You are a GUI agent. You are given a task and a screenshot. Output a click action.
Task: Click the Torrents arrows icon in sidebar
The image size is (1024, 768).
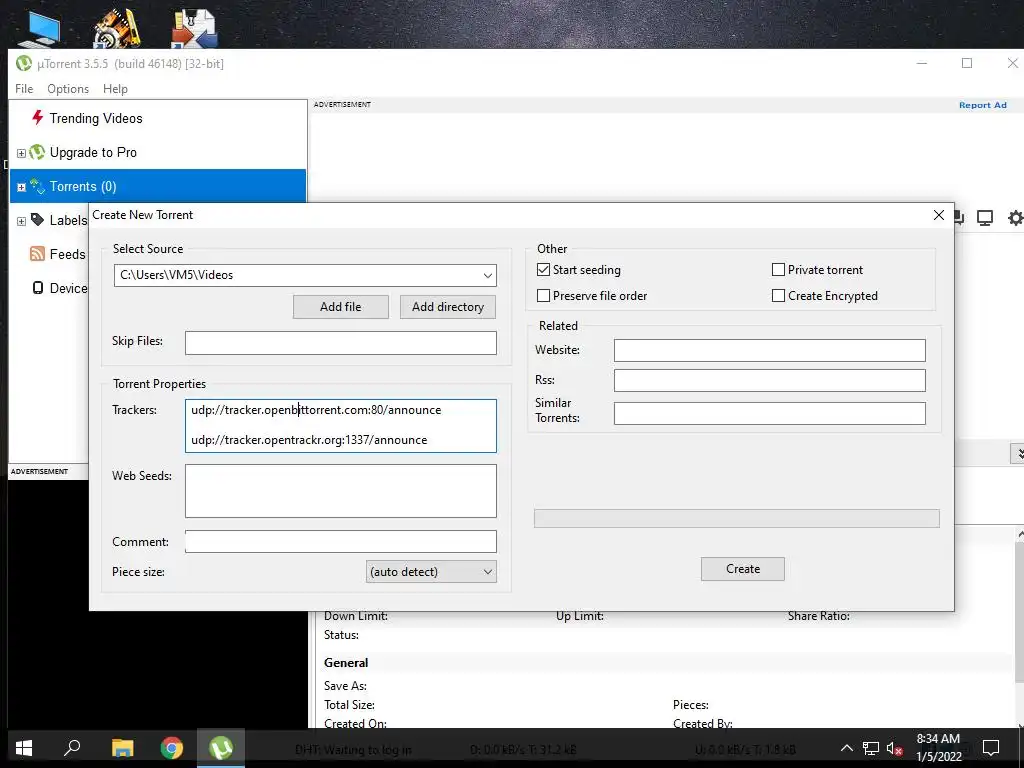(x=37, y=186)
